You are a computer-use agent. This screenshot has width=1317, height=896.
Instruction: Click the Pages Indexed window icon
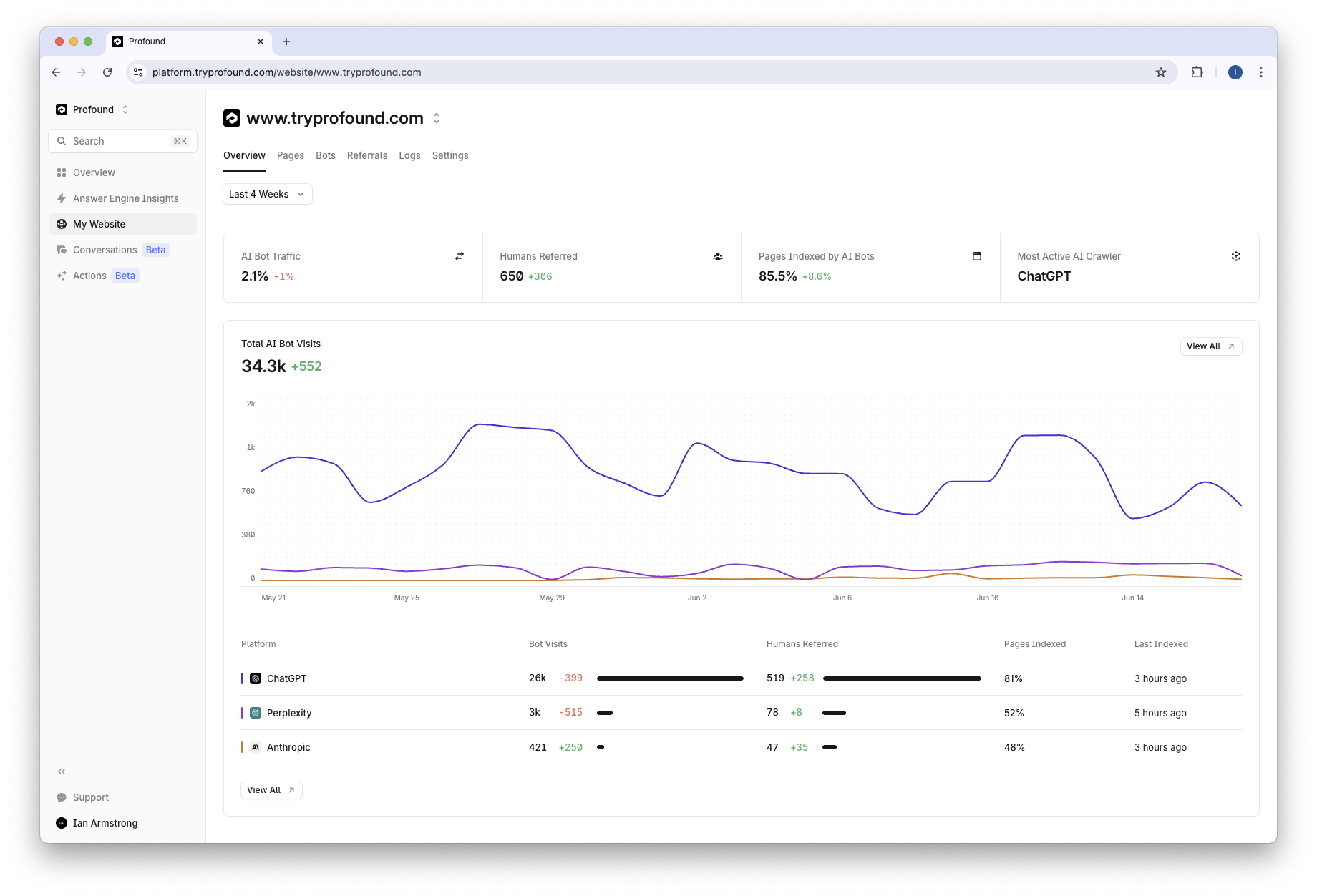pyautogui.click(x=977, y=256)
